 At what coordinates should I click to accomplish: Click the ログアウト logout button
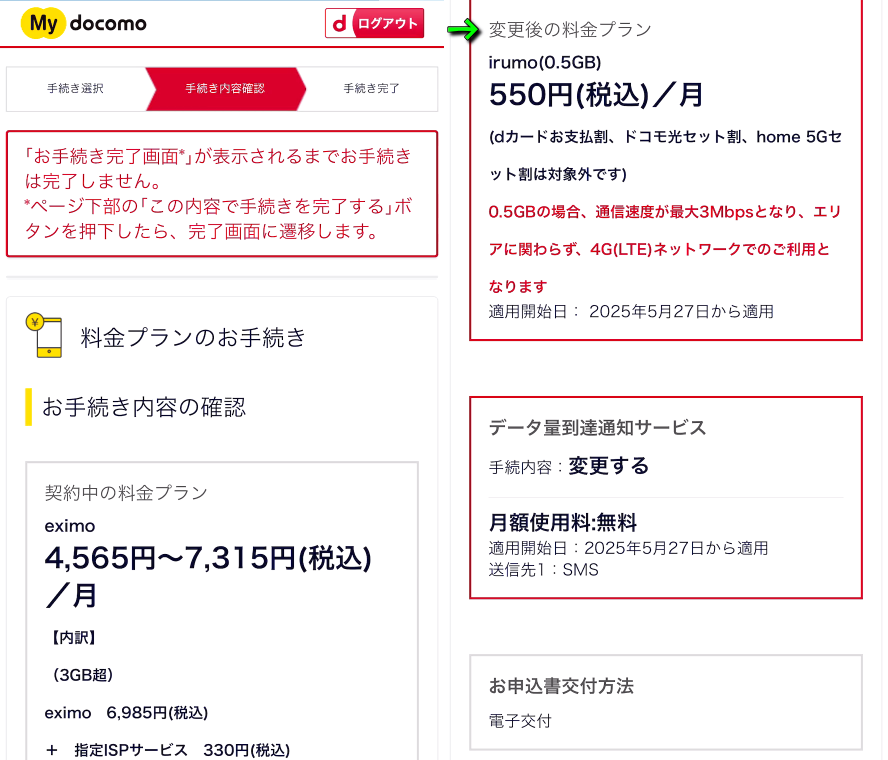tap(374, 23)
